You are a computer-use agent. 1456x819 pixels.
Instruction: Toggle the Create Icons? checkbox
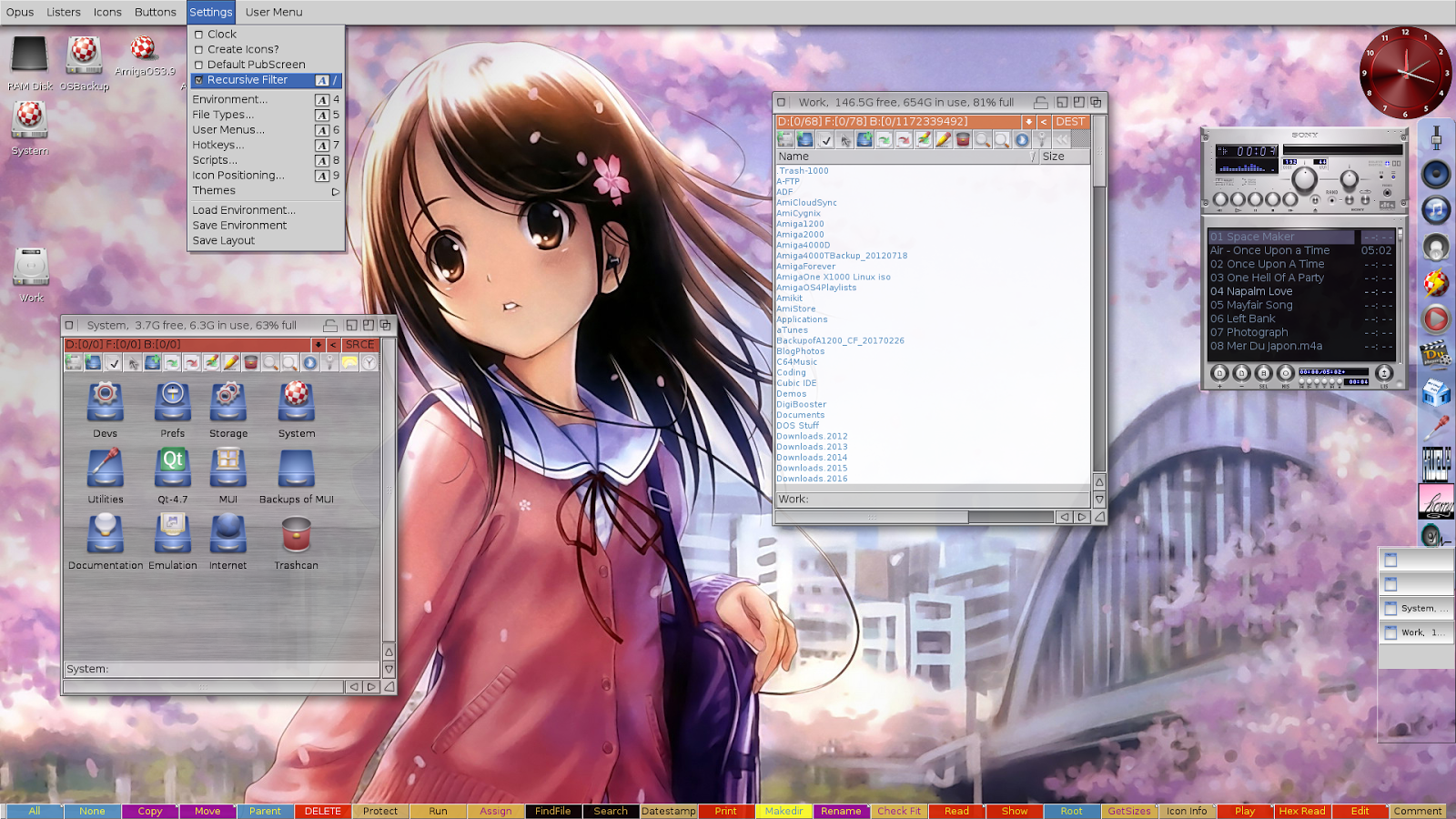click(x=198, y=50)
